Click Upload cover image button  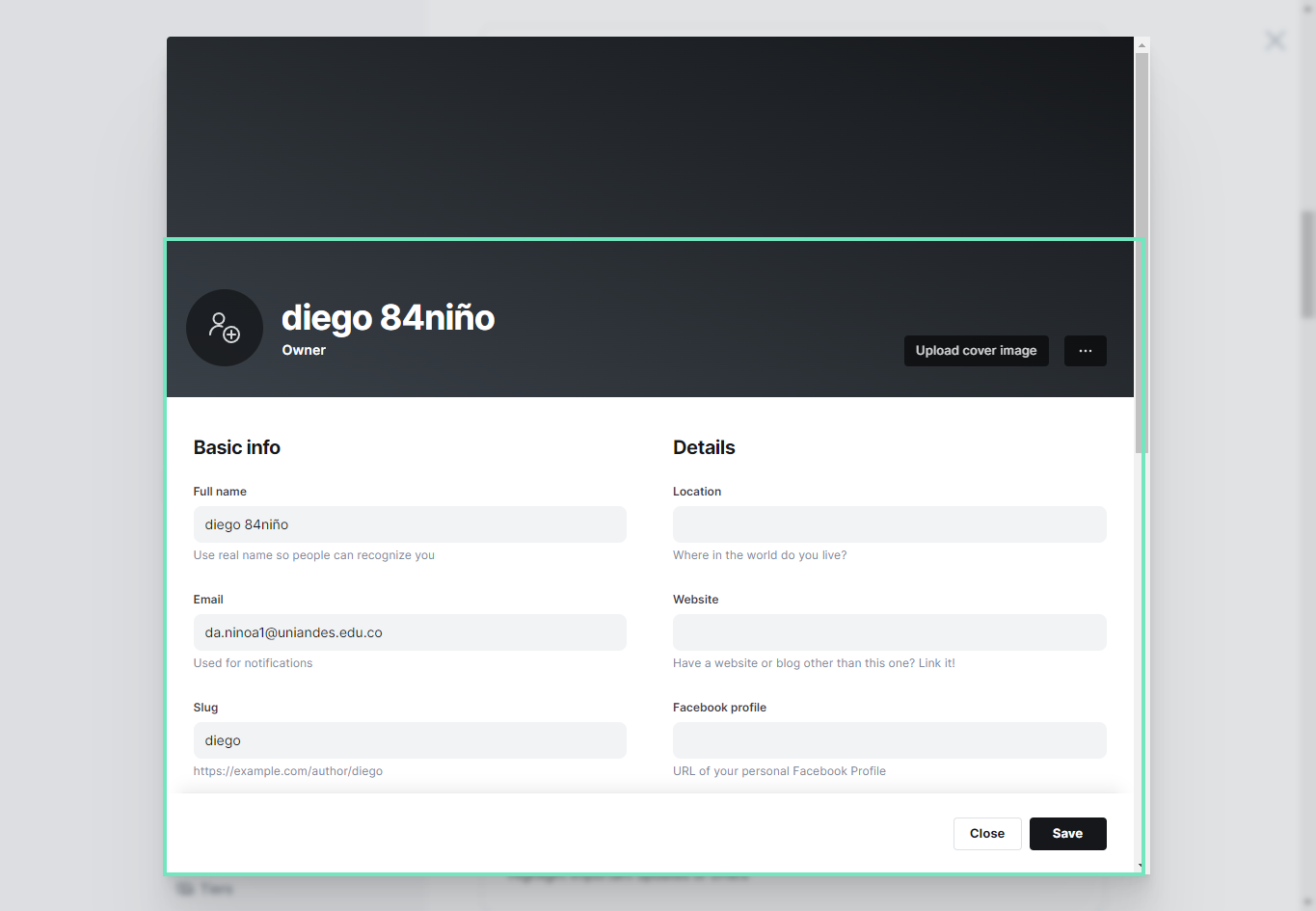[x=976, y=351]
